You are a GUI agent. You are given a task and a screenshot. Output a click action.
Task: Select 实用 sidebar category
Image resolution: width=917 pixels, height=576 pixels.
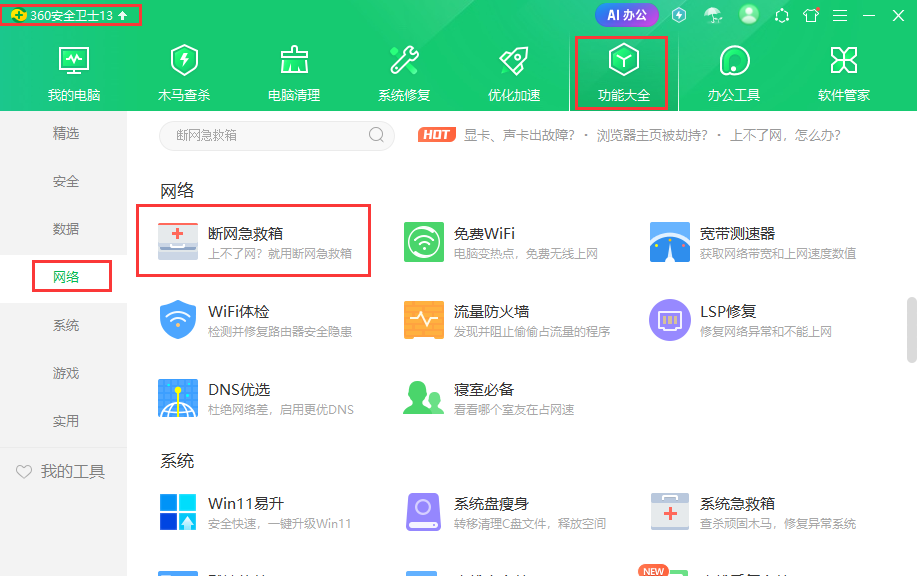click(x=66, y=421)
